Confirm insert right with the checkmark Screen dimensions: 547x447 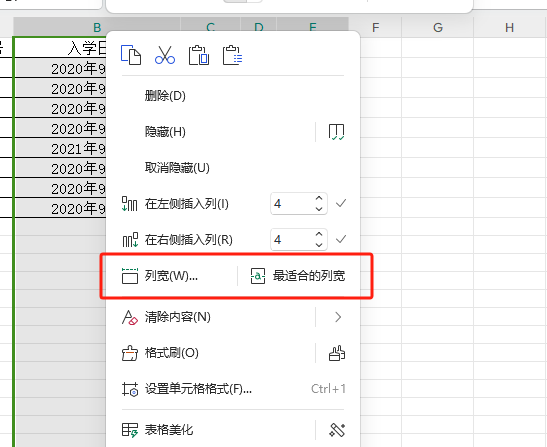coord(341,239)
